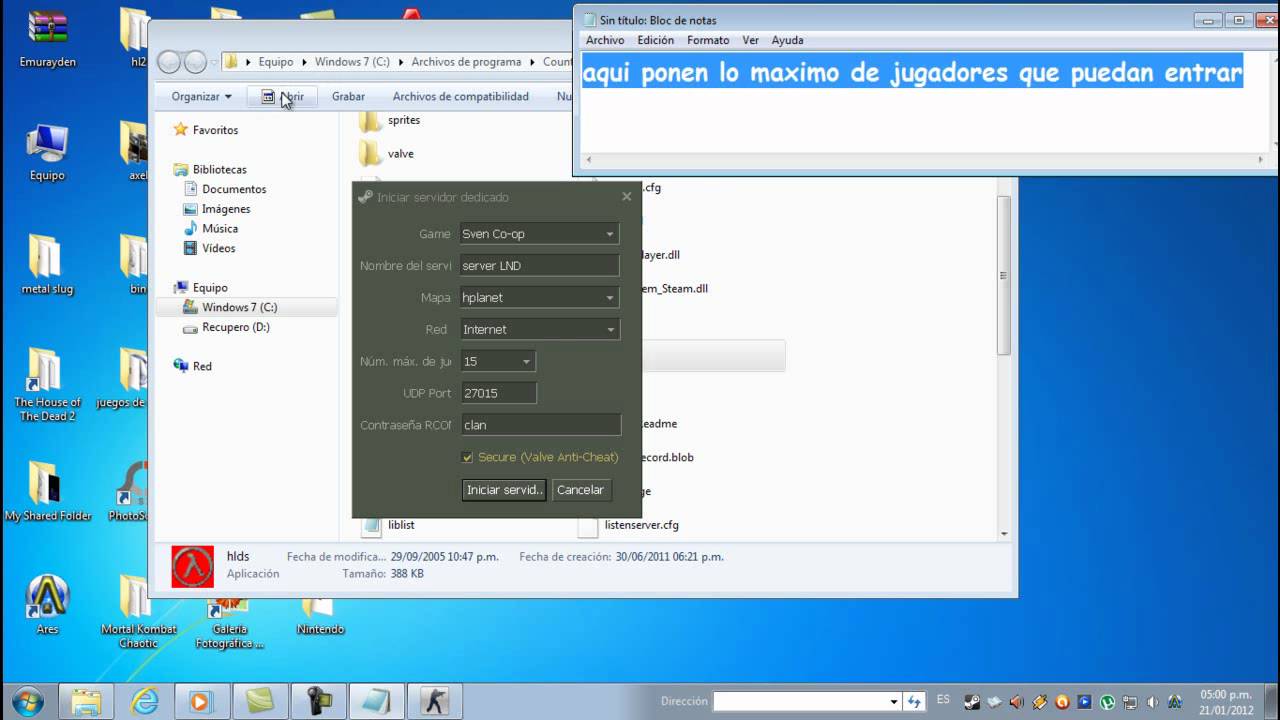Click the Explorer vertical scrollbar
1280x720 pixels.
pyautogui.click(x=1004, y=275)
